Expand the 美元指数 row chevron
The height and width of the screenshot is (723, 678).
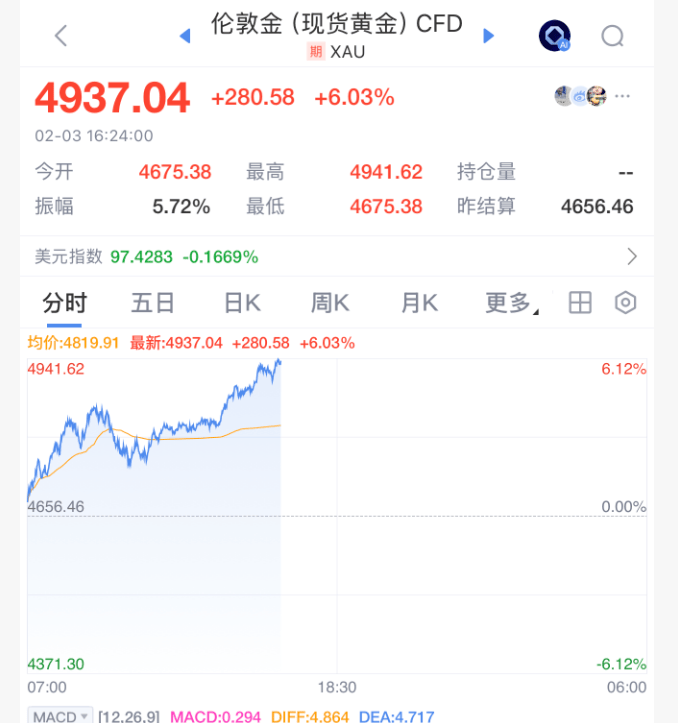631,257
